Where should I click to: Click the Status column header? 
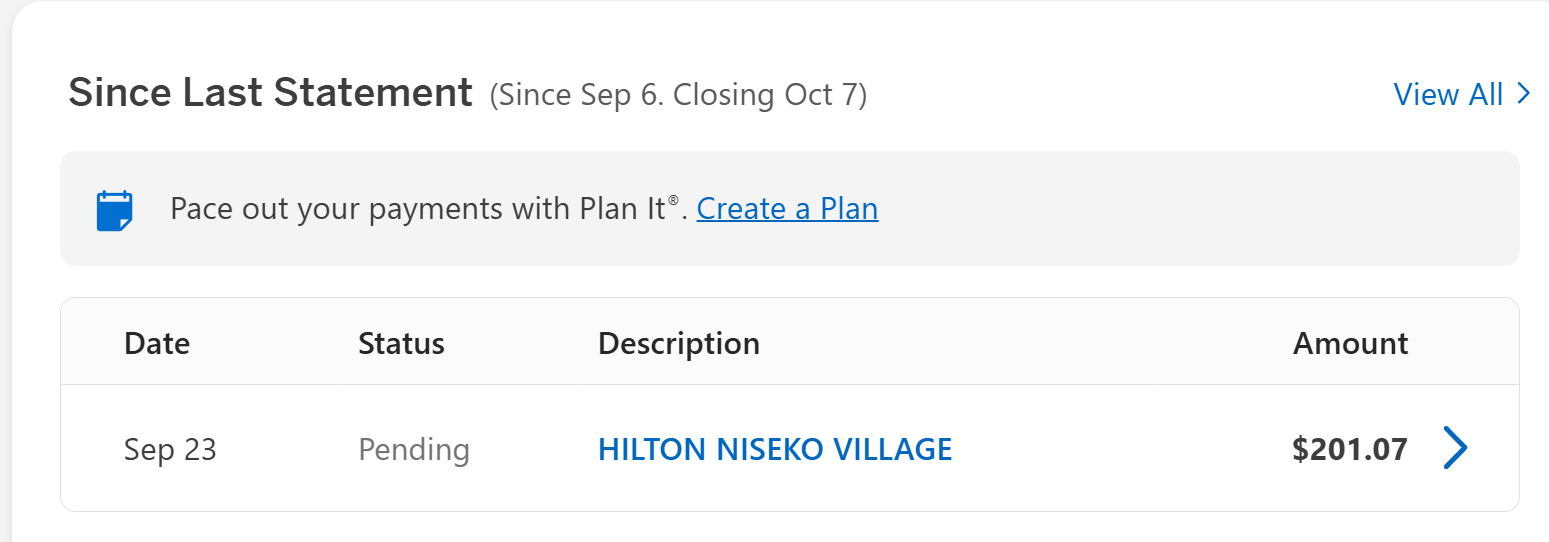click(x=401, y=344)
